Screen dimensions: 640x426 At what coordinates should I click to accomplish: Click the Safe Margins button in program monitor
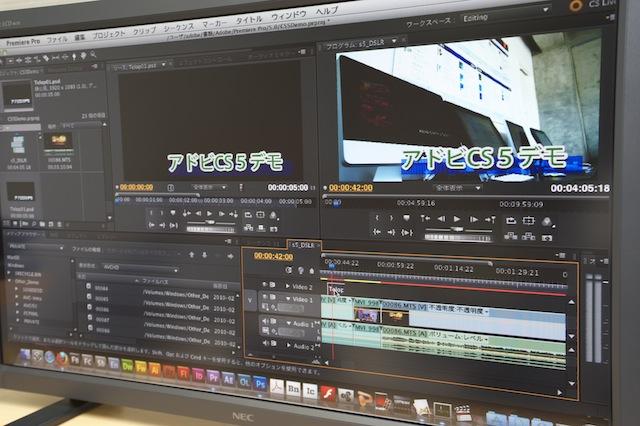pos(529,221)
